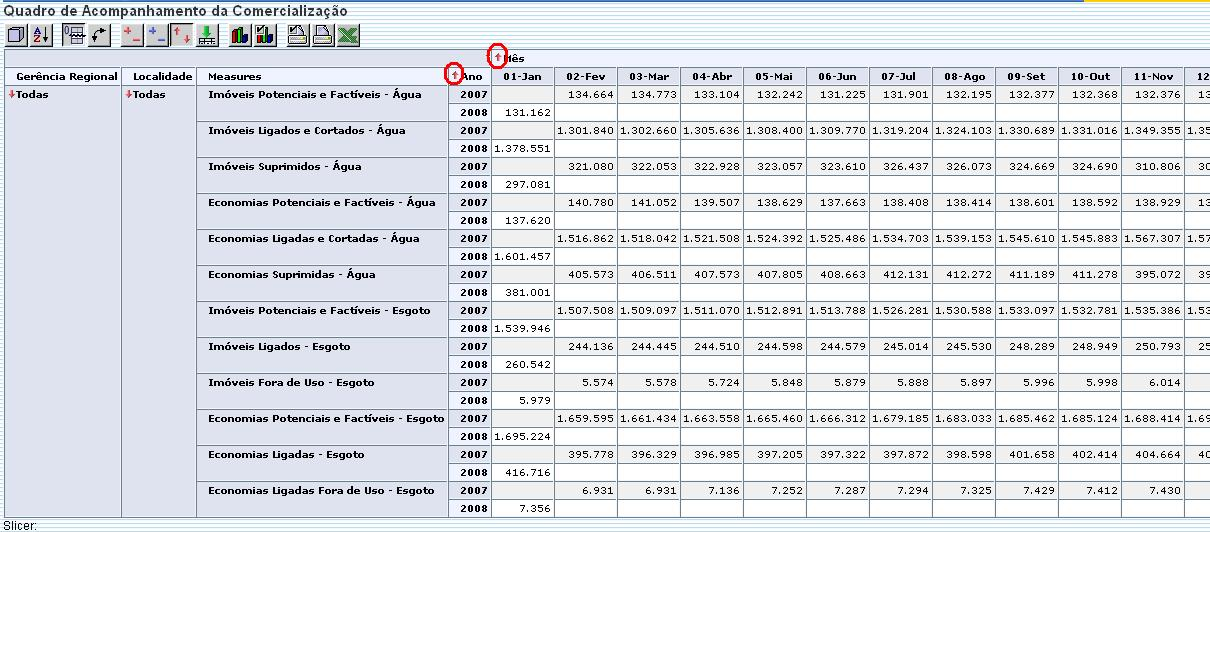Select the Measures column header
This screenshot has width=1210, height=652.
[234, 77]
